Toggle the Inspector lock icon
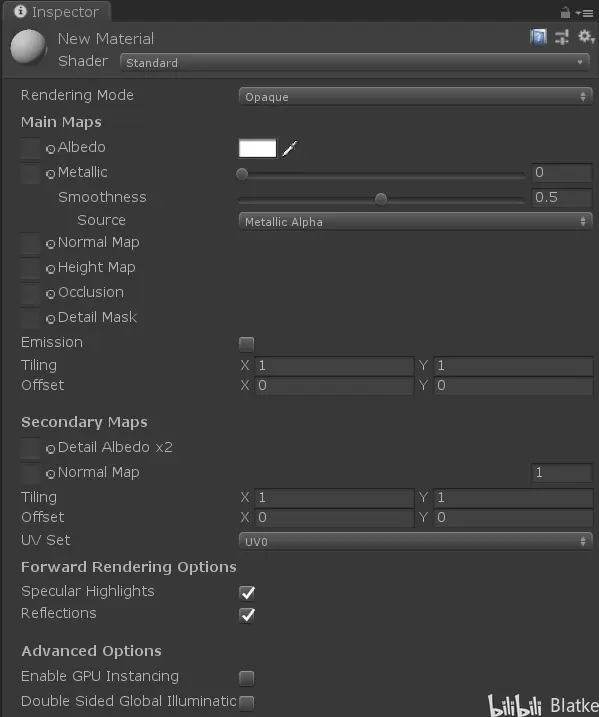 coord(565,12)
